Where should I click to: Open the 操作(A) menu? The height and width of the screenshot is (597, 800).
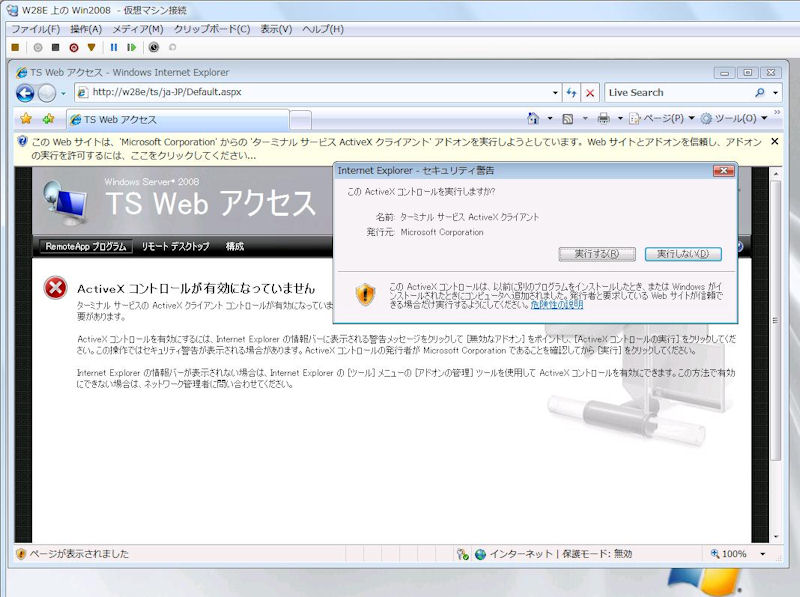[86, 29]
